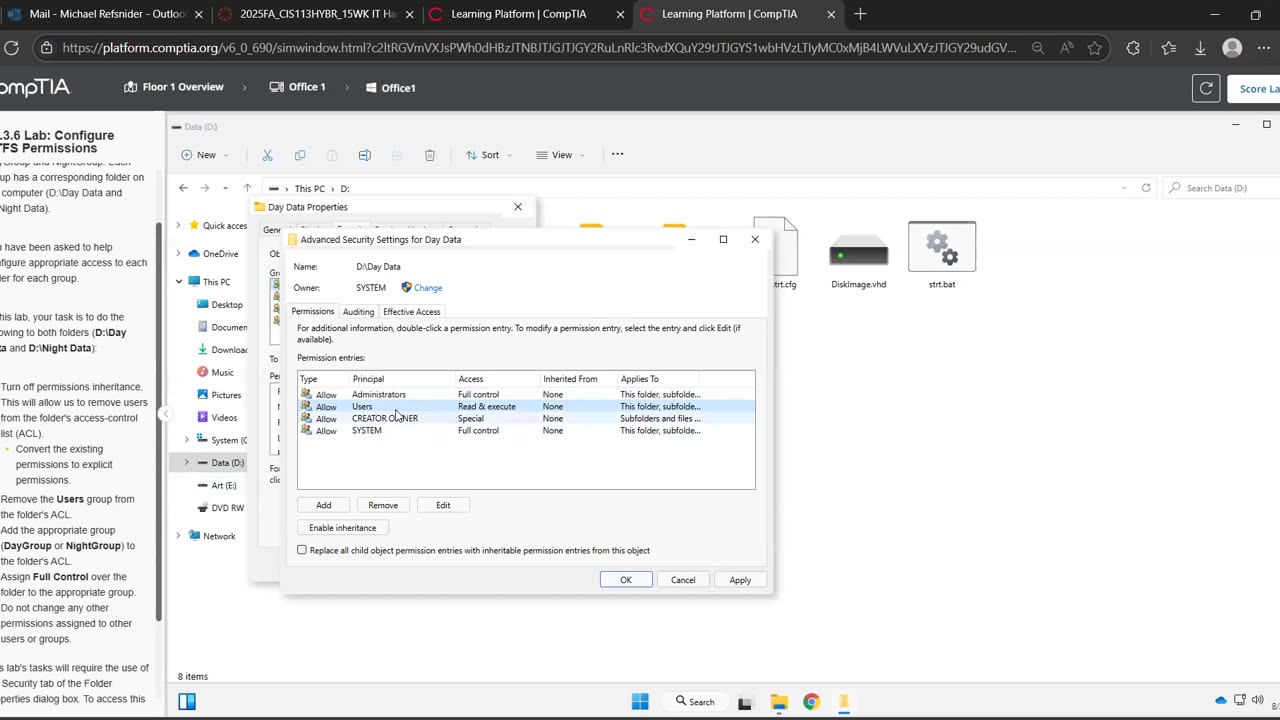
Task: Click Cancel in Advanced Security Settings
Action: [683, 580]
